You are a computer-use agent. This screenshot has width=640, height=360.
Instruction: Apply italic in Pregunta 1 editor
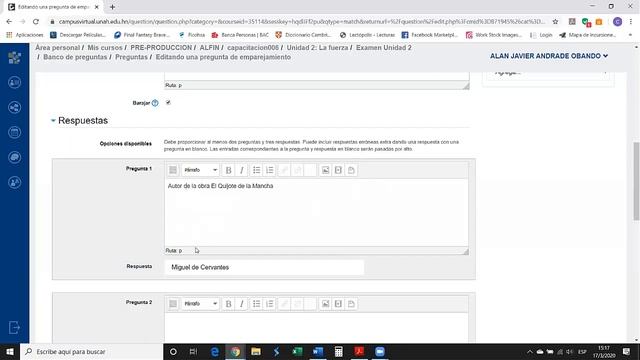pos(242,170)
